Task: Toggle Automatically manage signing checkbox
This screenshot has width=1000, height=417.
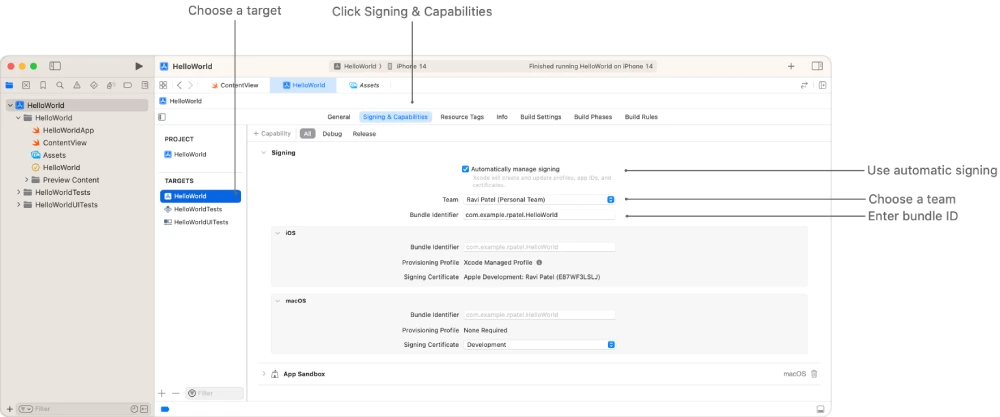Action: [x=466, y=169]
